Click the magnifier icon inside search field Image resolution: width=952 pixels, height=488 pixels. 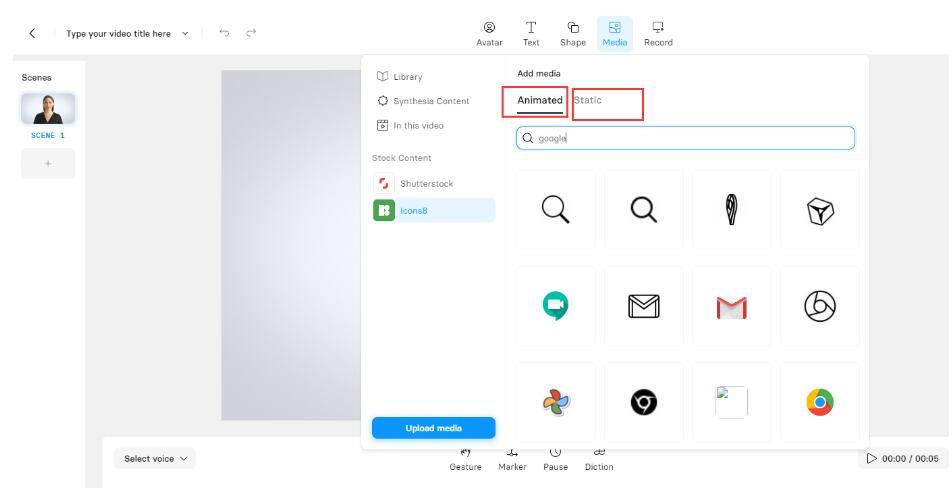(x=528, y=138)
